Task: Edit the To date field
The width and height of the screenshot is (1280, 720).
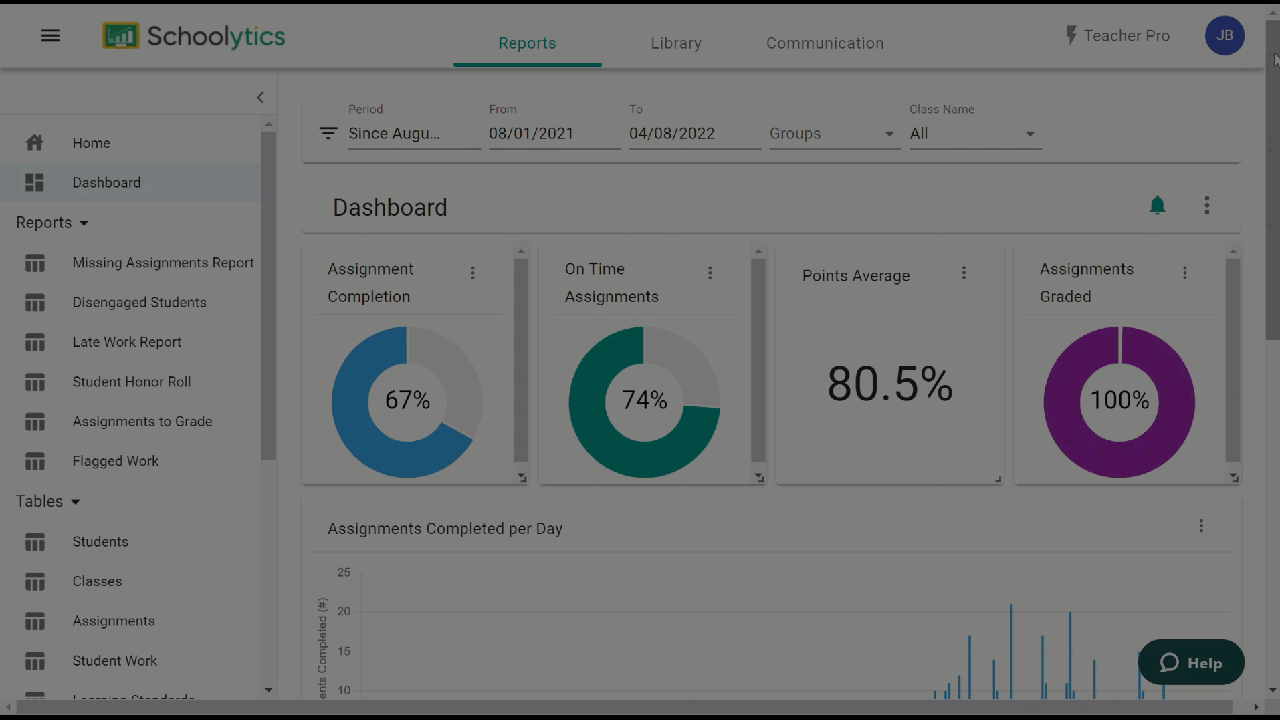Action: tap(694, 134)
